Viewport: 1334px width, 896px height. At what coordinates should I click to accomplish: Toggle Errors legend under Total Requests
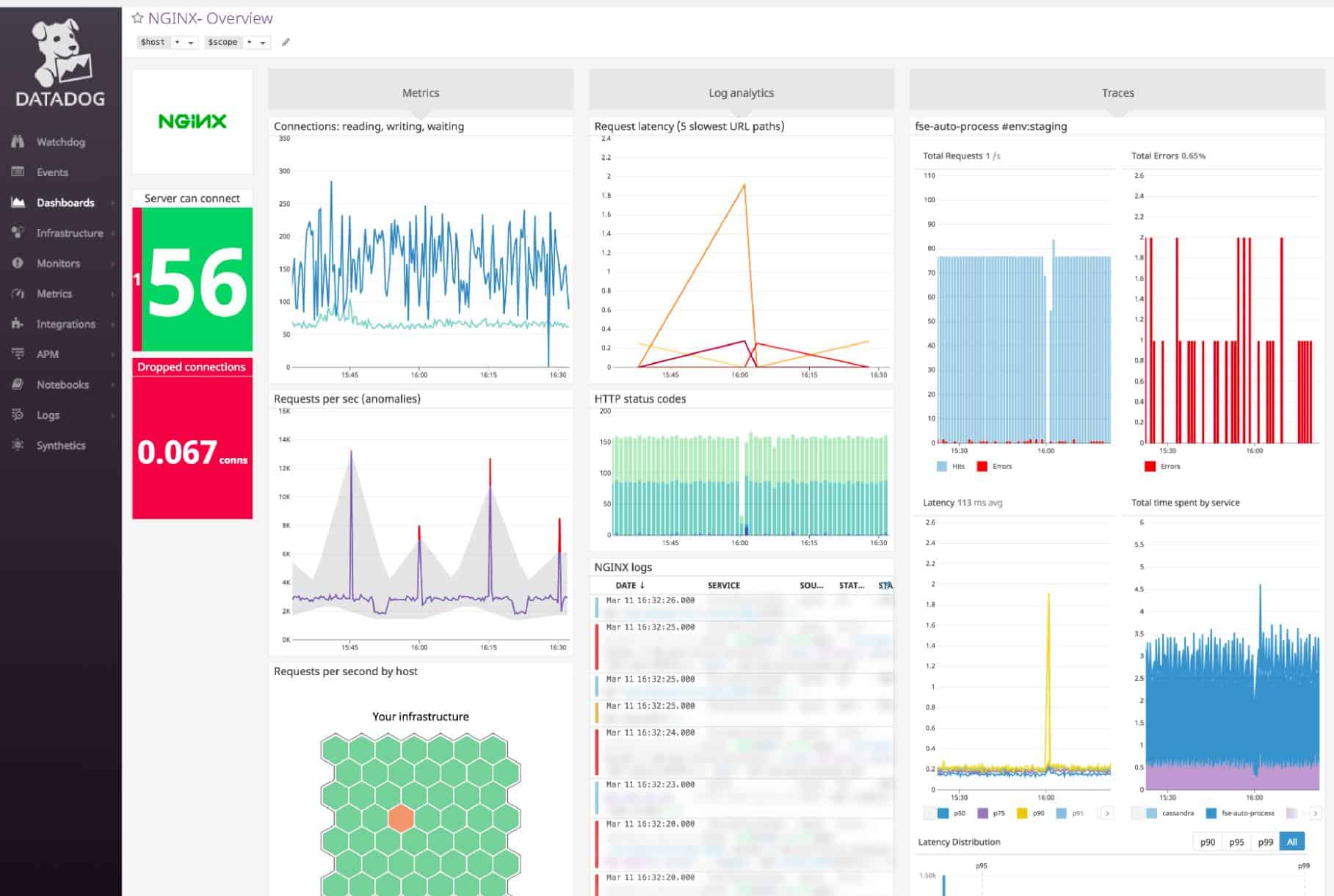point(982,466)
